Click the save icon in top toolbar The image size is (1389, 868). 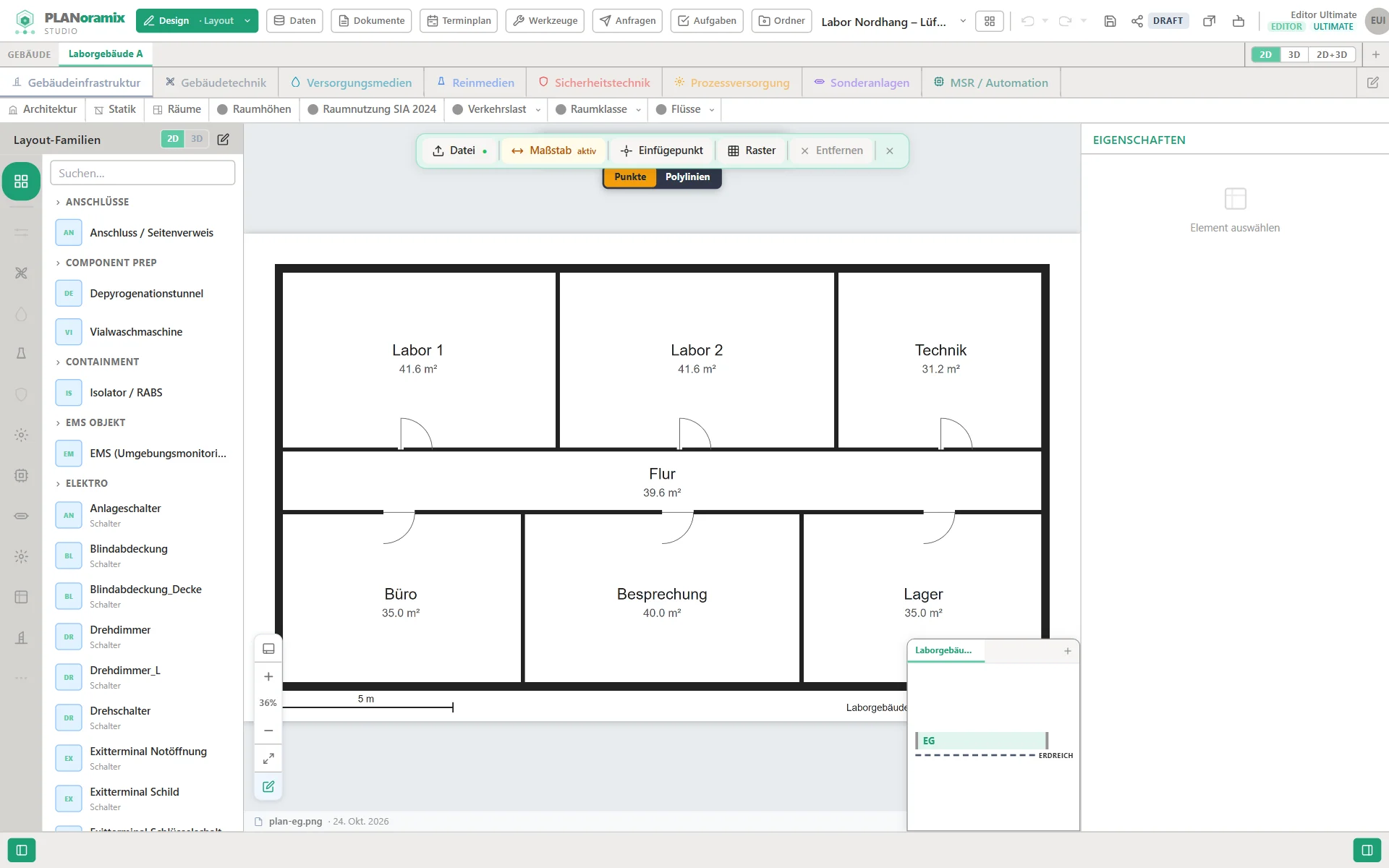[1110, 21]
